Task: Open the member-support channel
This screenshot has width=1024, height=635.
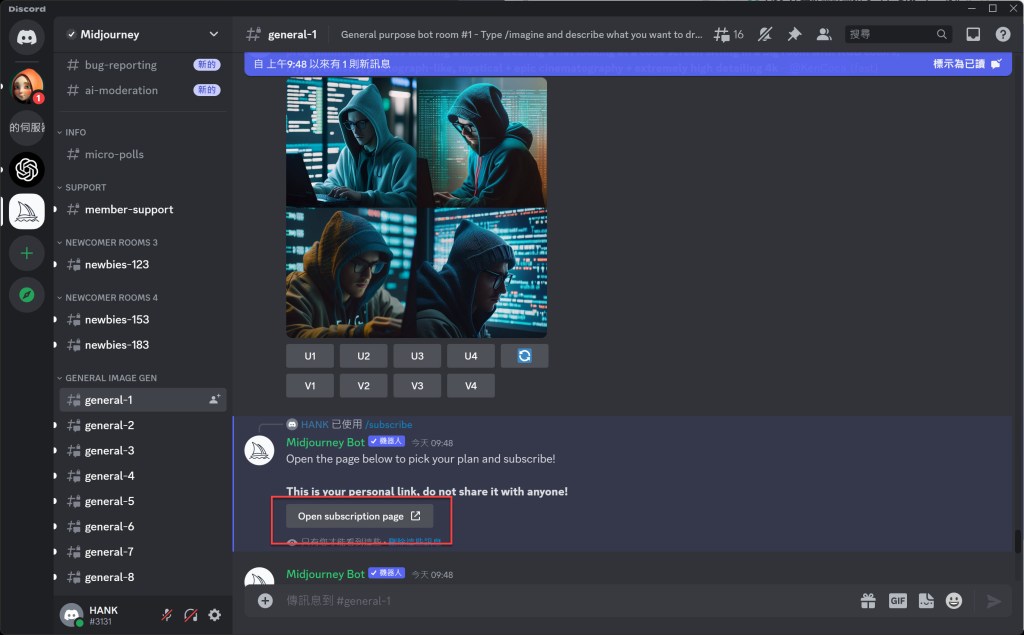Action: coord(128,209)
